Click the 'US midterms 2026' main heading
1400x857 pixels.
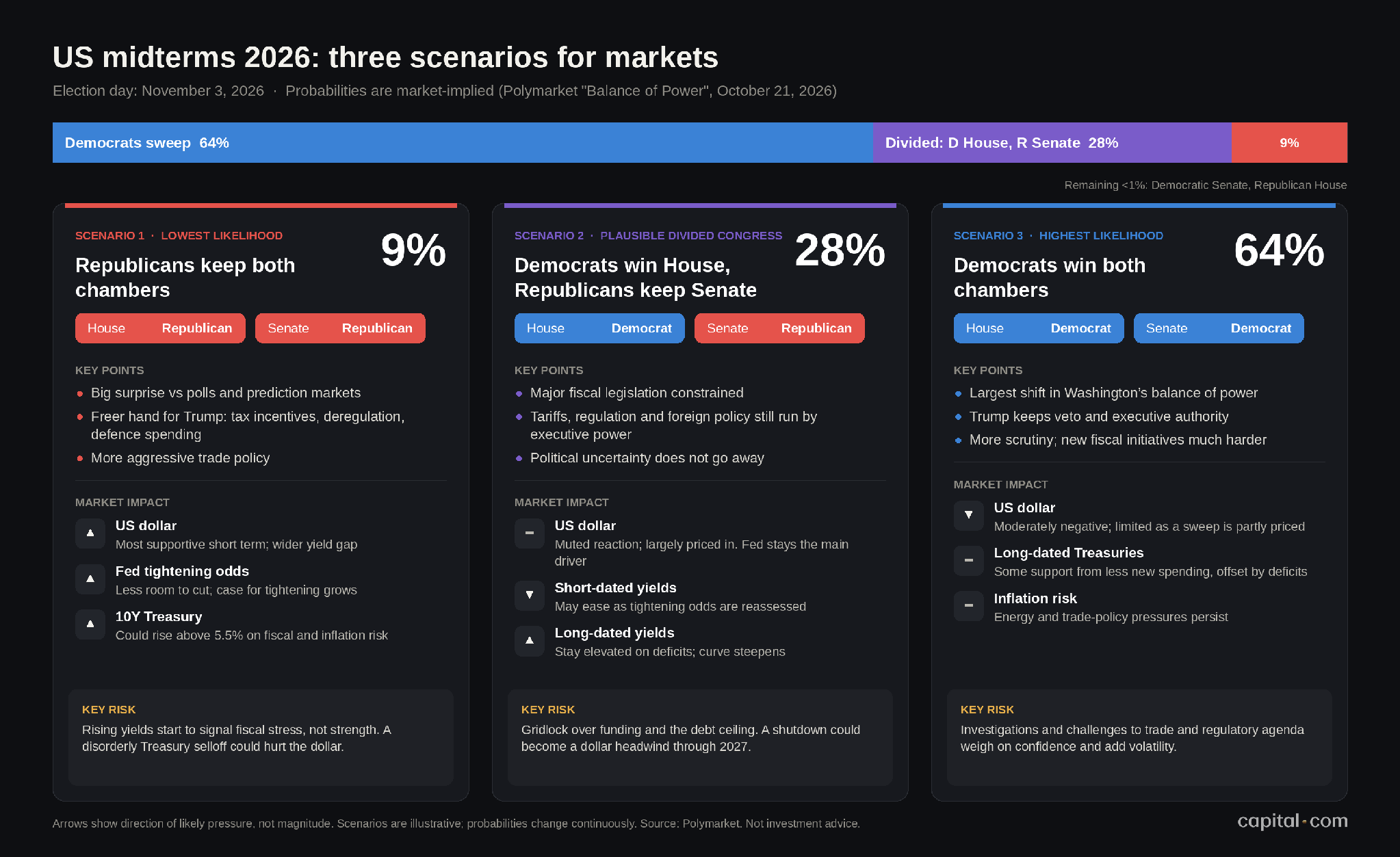(385, 57)
